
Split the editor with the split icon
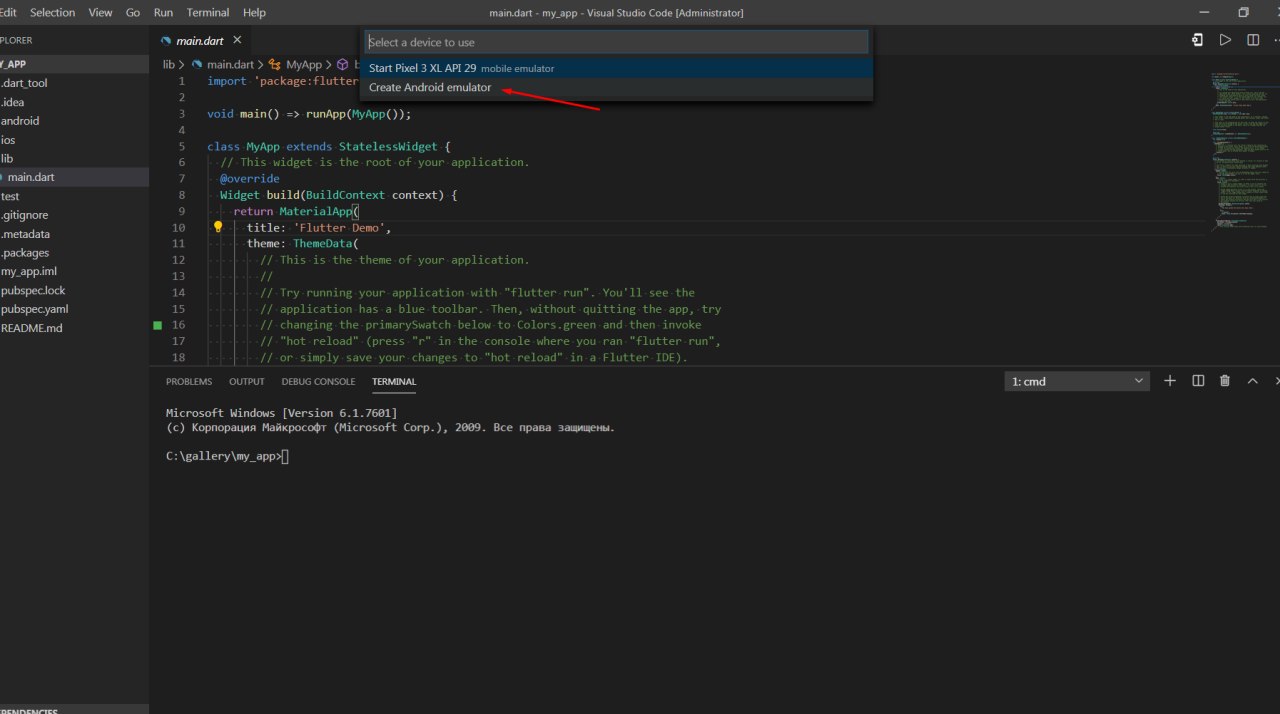click(1253, 40)
